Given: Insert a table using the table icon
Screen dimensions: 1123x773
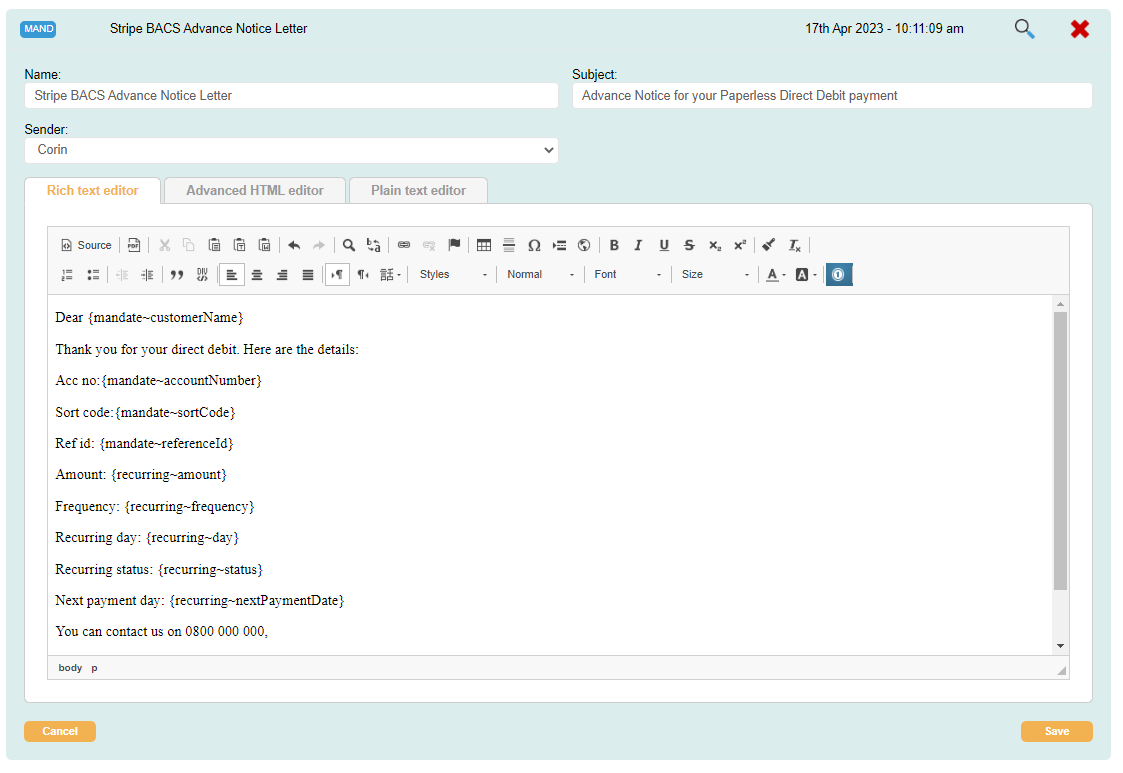Looking at the screenshot, I should (484, 245).
